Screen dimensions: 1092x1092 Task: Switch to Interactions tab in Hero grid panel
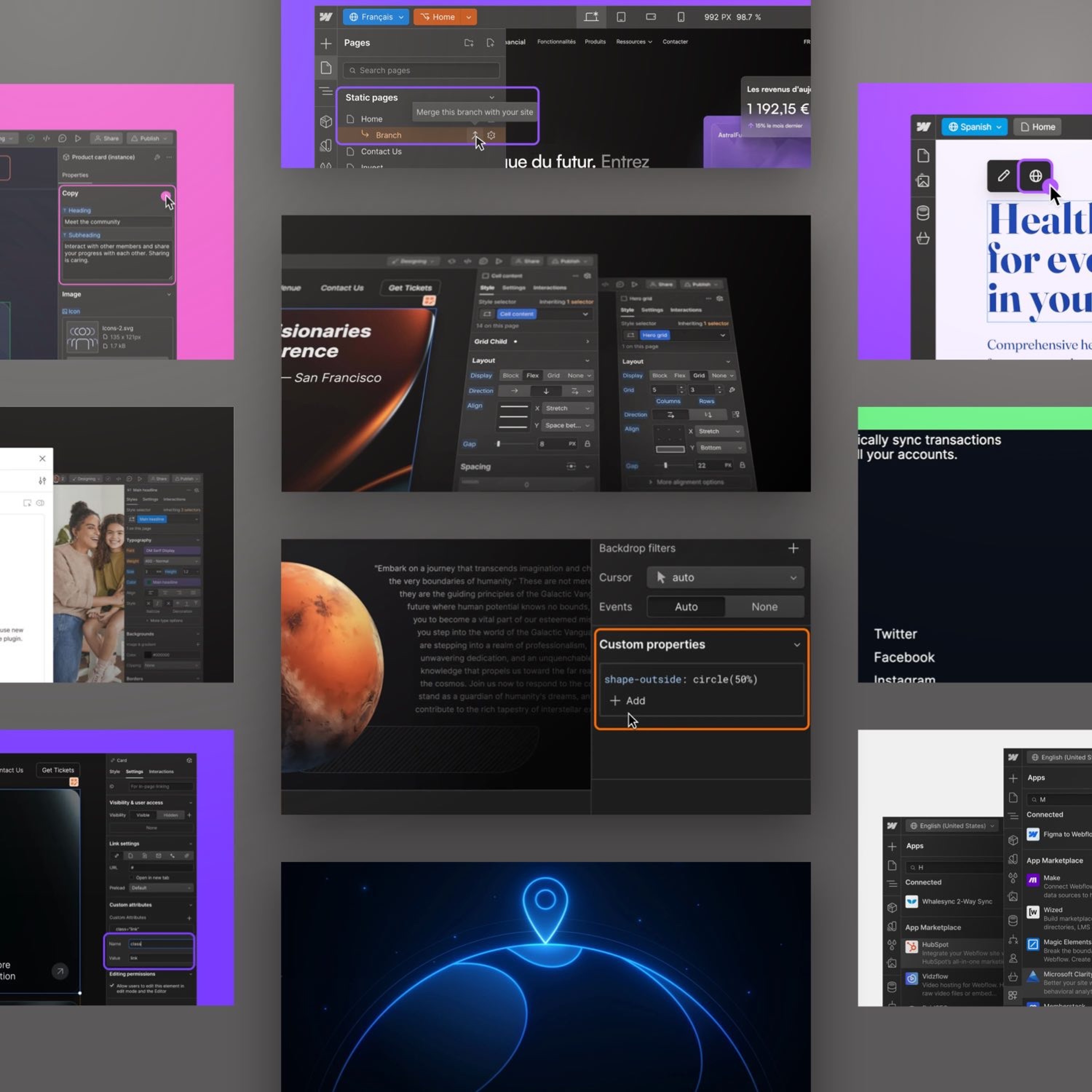point(686,310)
